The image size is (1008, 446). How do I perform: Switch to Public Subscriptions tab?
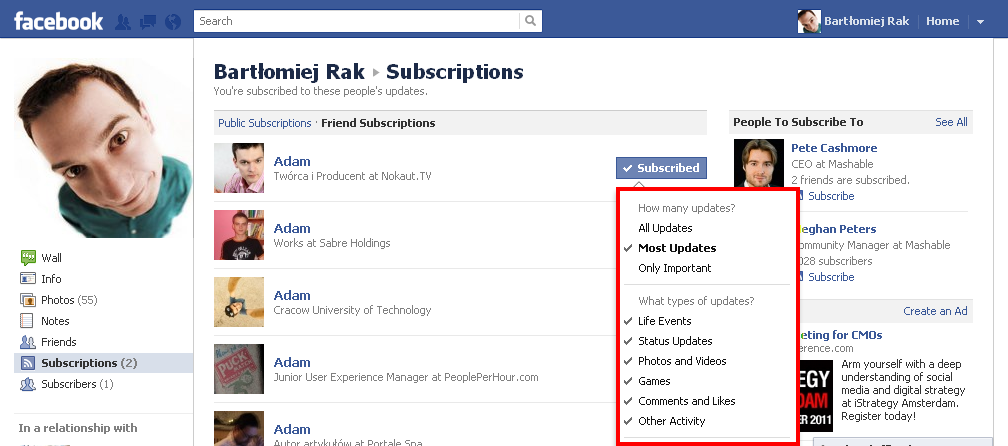coord(265,123)
